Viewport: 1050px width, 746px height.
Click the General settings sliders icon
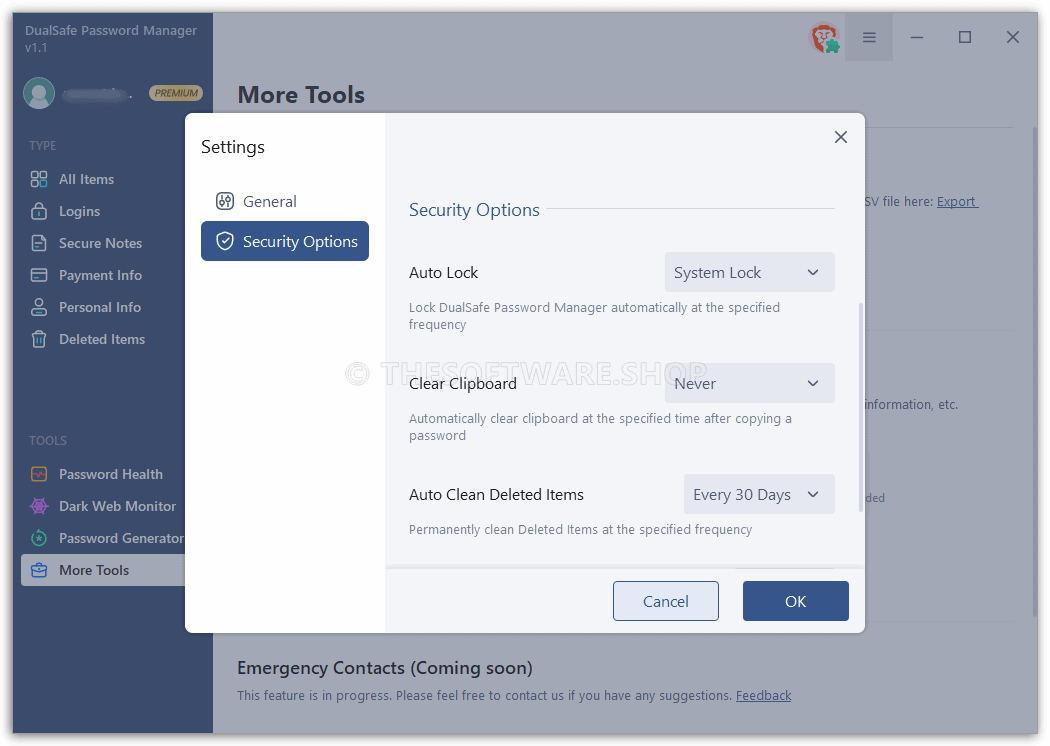point(225,201)
